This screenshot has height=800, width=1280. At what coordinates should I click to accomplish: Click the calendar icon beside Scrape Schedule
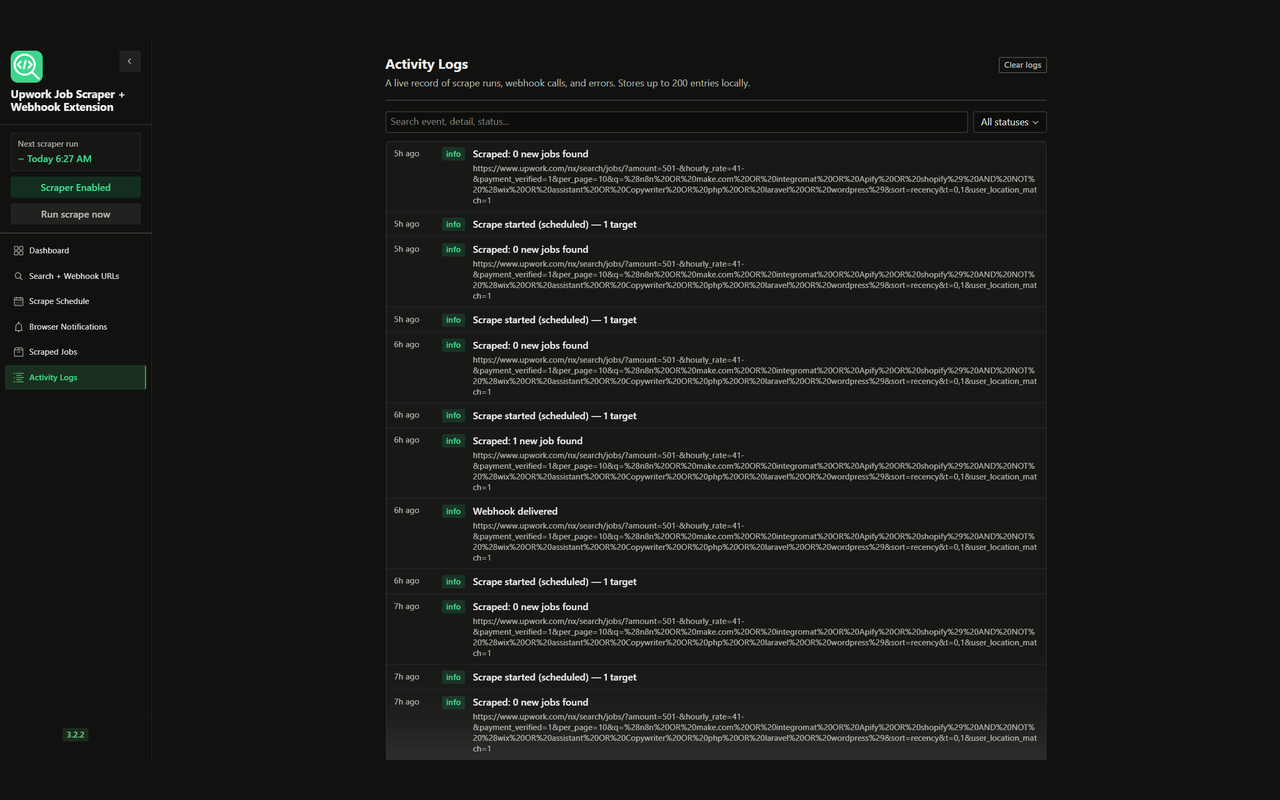click(x=19, y=301)
